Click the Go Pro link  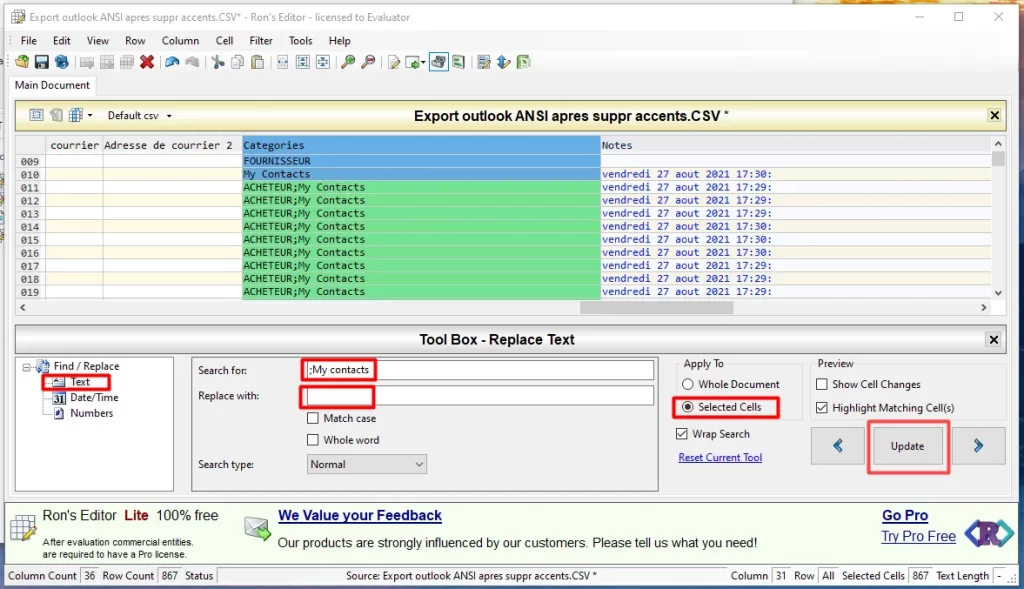[904, 515]
